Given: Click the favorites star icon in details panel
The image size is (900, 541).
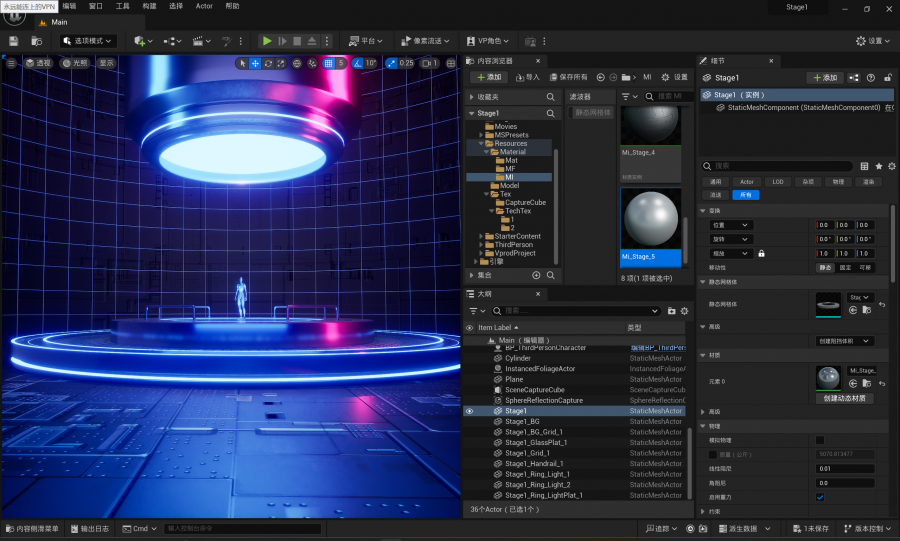Looking at the screenshot, I should pos(879,166).
